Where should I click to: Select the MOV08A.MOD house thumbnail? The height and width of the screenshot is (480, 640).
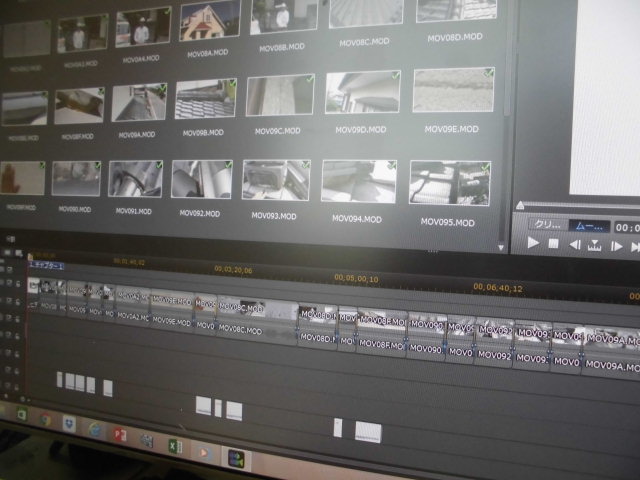[209, 22]
